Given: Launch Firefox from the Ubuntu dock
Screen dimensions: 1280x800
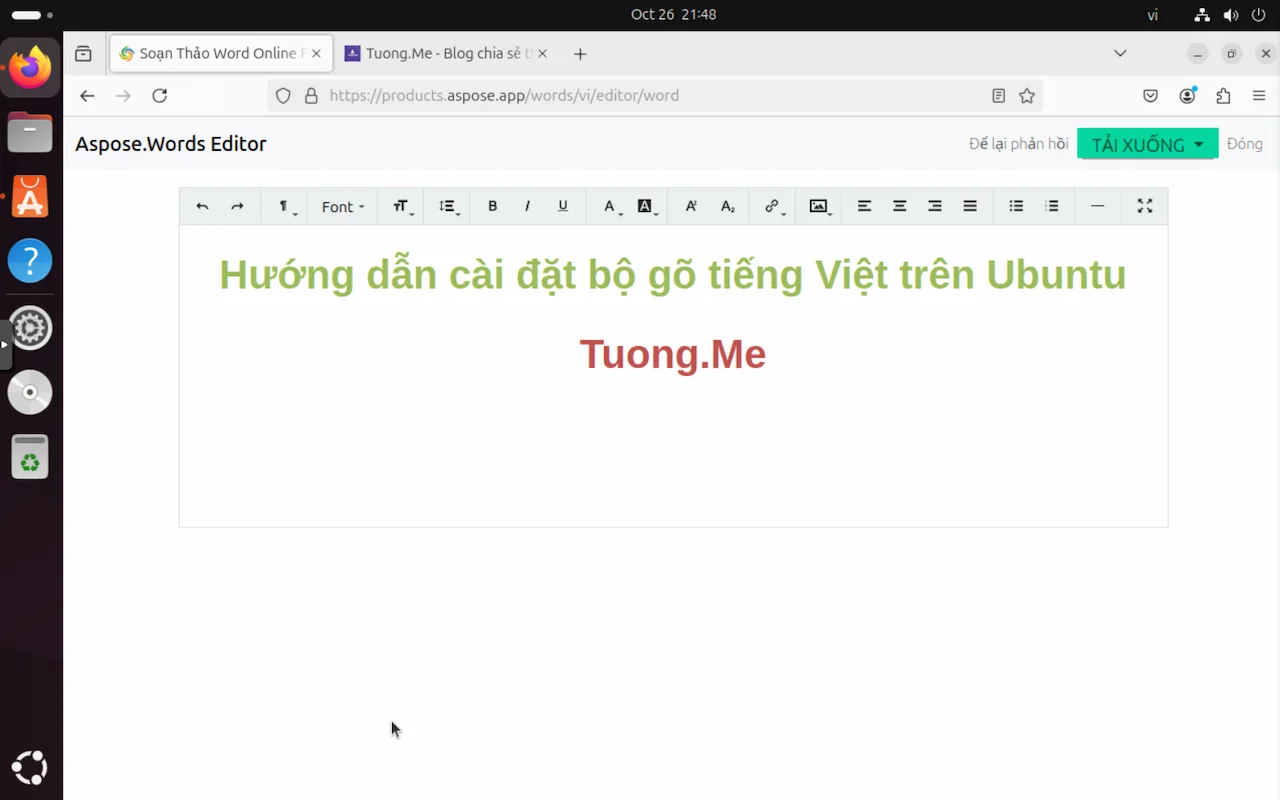Looking at the screenshot, I should click(30, 68).
